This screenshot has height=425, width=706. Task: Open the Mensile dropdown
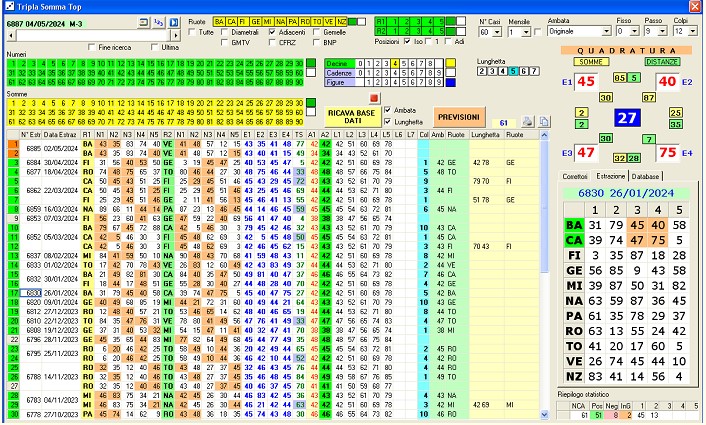(x=526, y=32)
